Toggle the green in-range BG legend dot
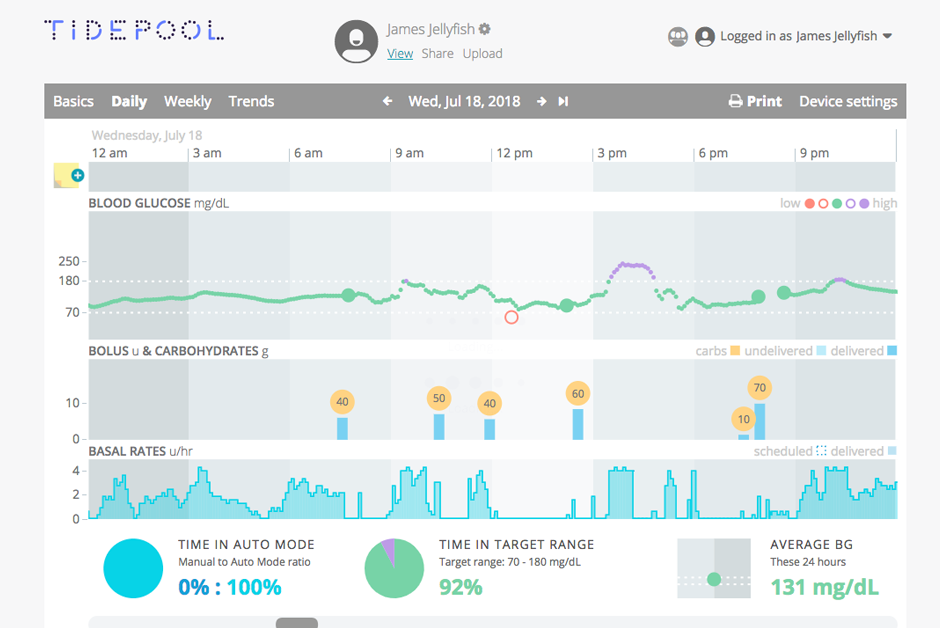 (x=837, y=202)
